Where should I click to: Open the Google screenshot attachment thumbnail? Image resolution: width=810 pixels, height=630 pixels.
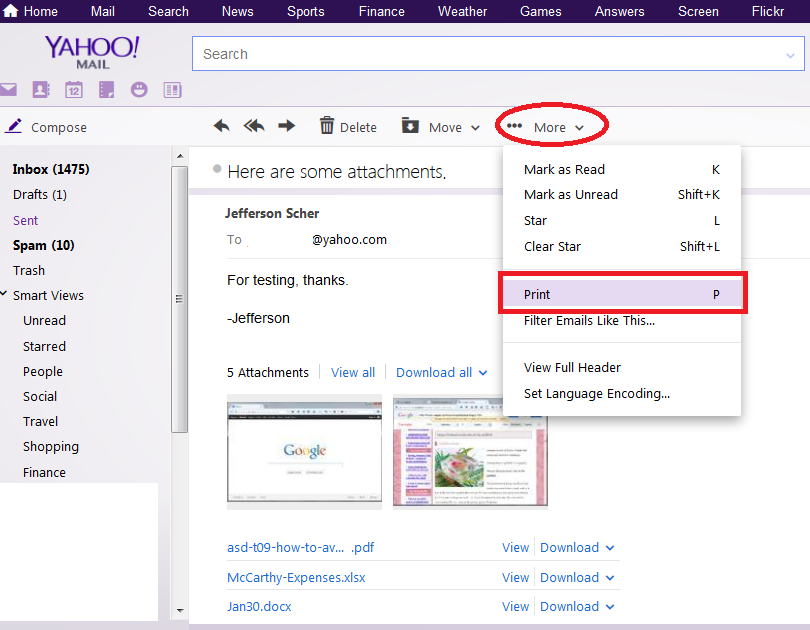(x=305, y=450)
